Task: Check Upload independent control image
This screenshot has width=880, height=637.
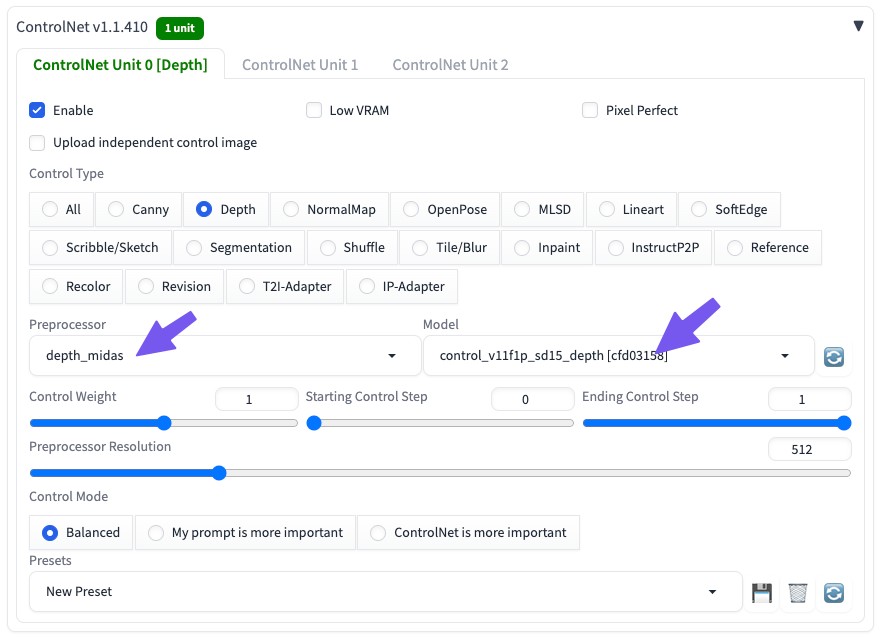Action: coord(38,142)
